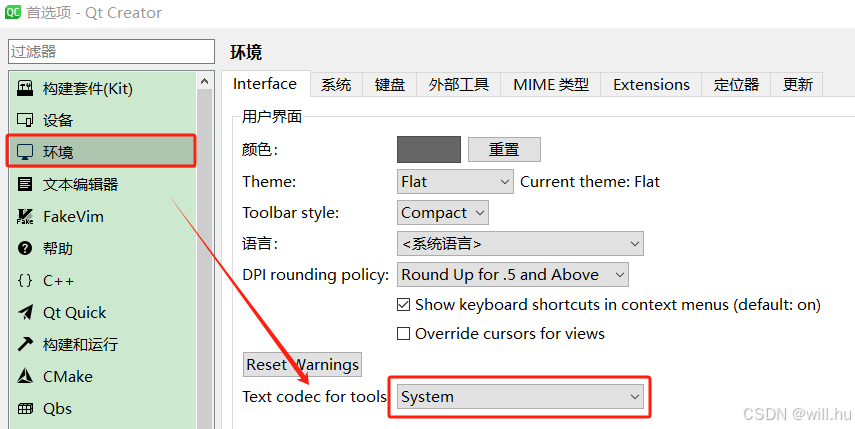Switch to the 系统 tab
The height and width of the screenshot is (429, 855).
pyautogui.click(x=336, y=85)
